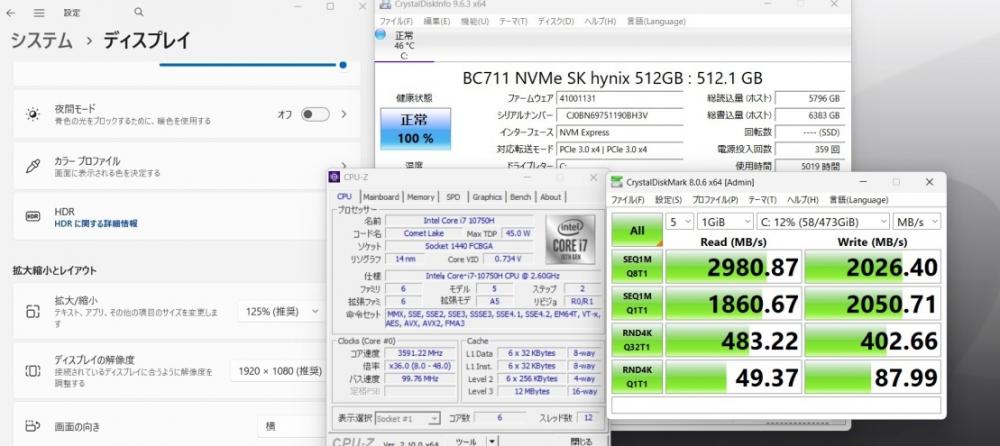This screenshot has height=446, width=1000.
Task: Click the blue health status 正常 100% button
Action: tap(415, 129)
